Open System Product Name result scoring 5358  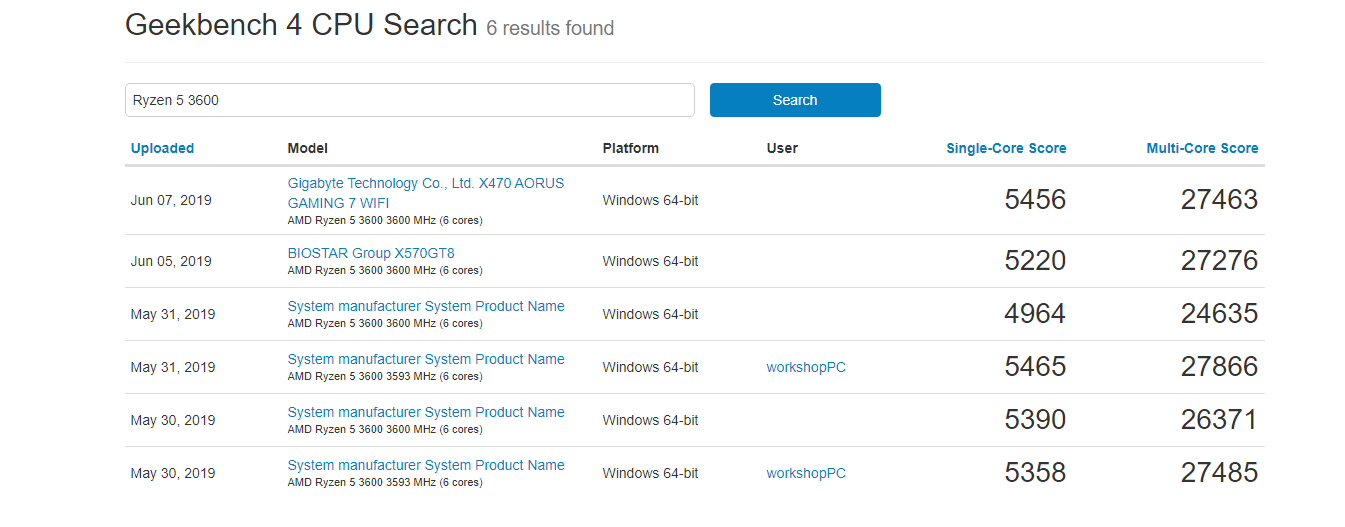pyautogui.click(x=426, y=465)
